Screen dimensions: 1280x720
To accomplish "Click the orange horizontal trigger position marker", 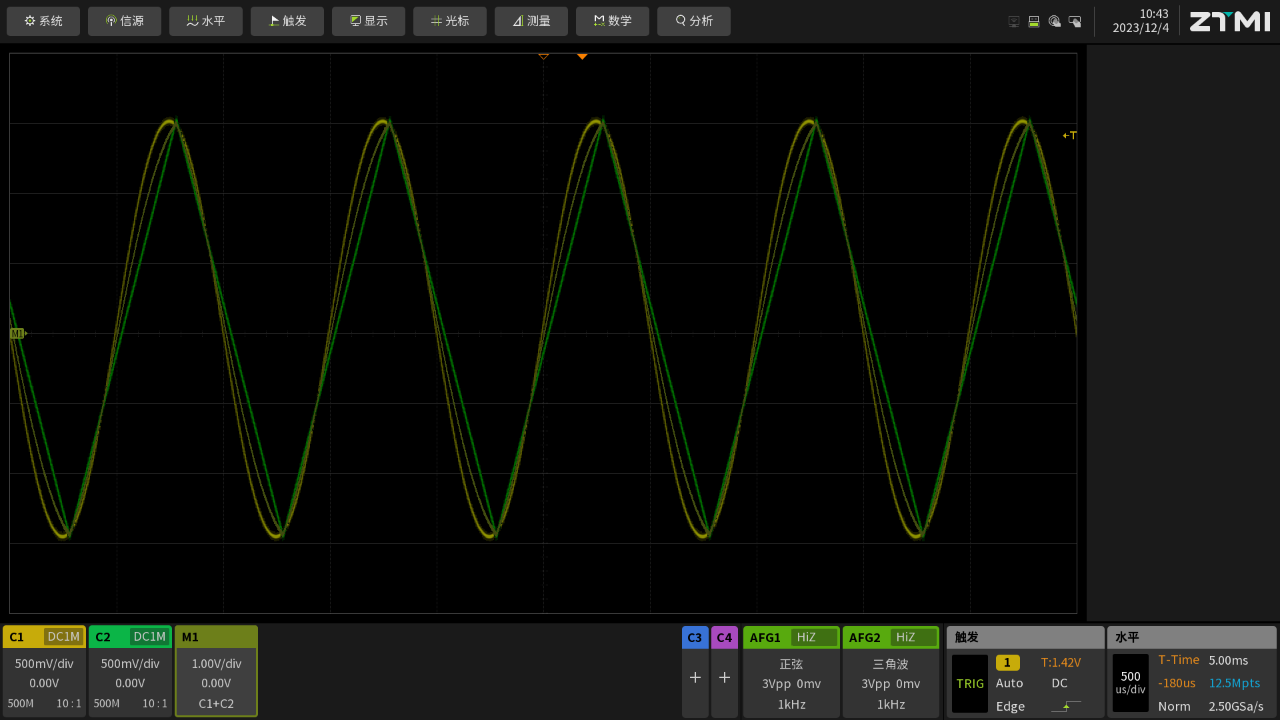I will coord(582,57).
